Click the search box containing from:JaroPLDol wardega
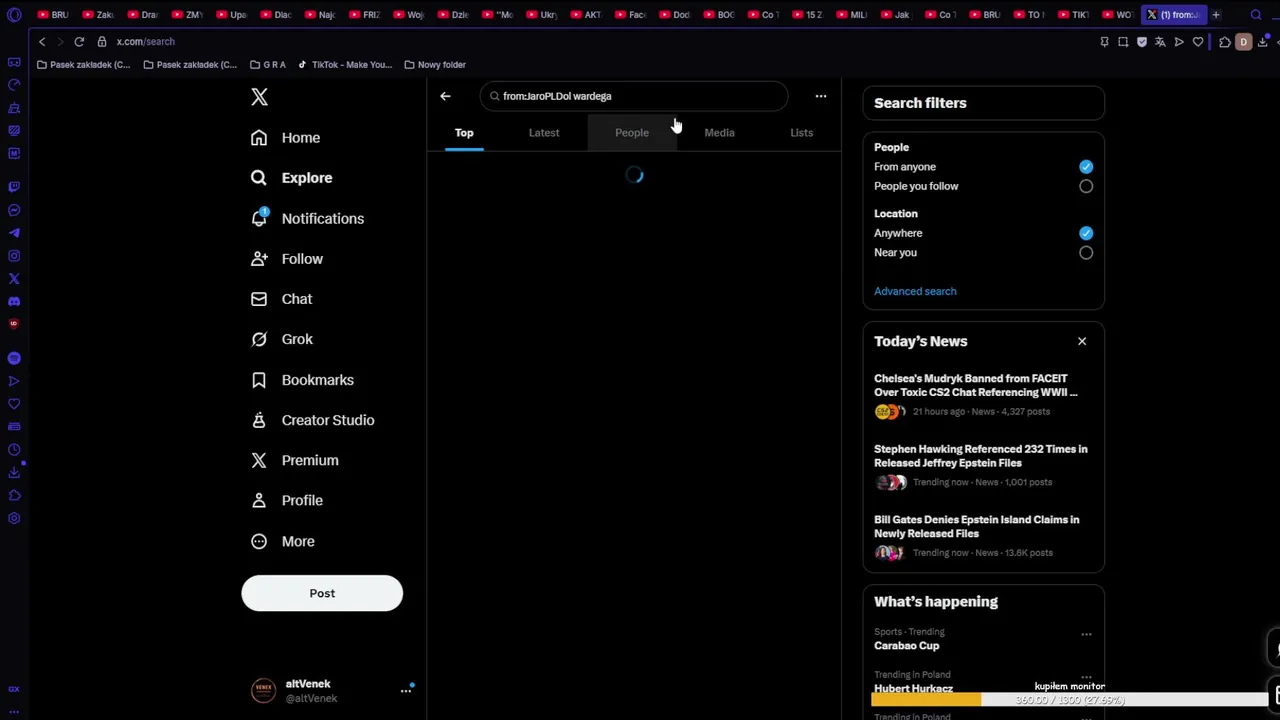Viewport: 1280px width, 720px height. pos(634,96)
